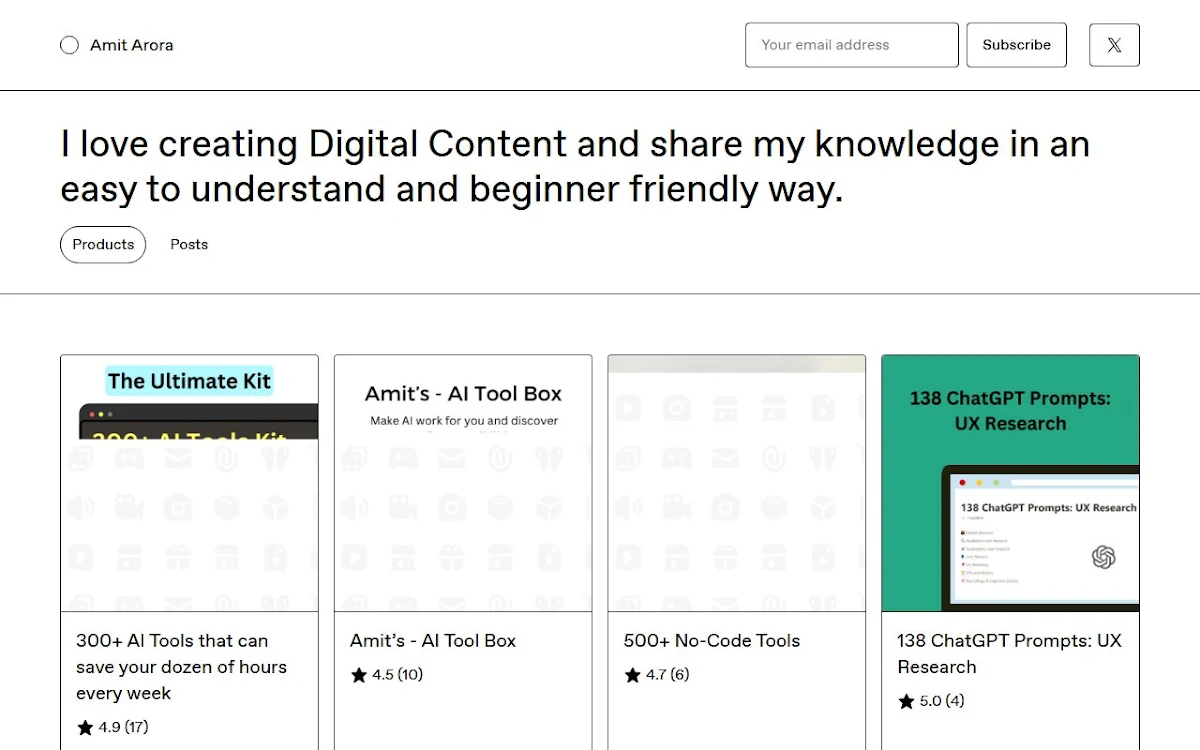Switch to the Posts tab

click(x=189, y=244)
